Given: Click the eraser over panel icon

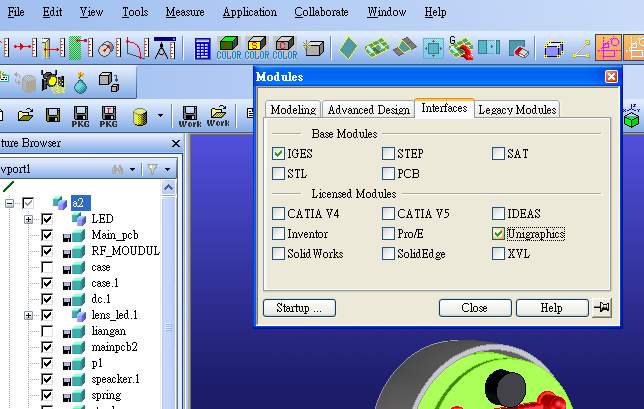Looking at the screenshot, I should pyautogui.click(x=518, y=49).
